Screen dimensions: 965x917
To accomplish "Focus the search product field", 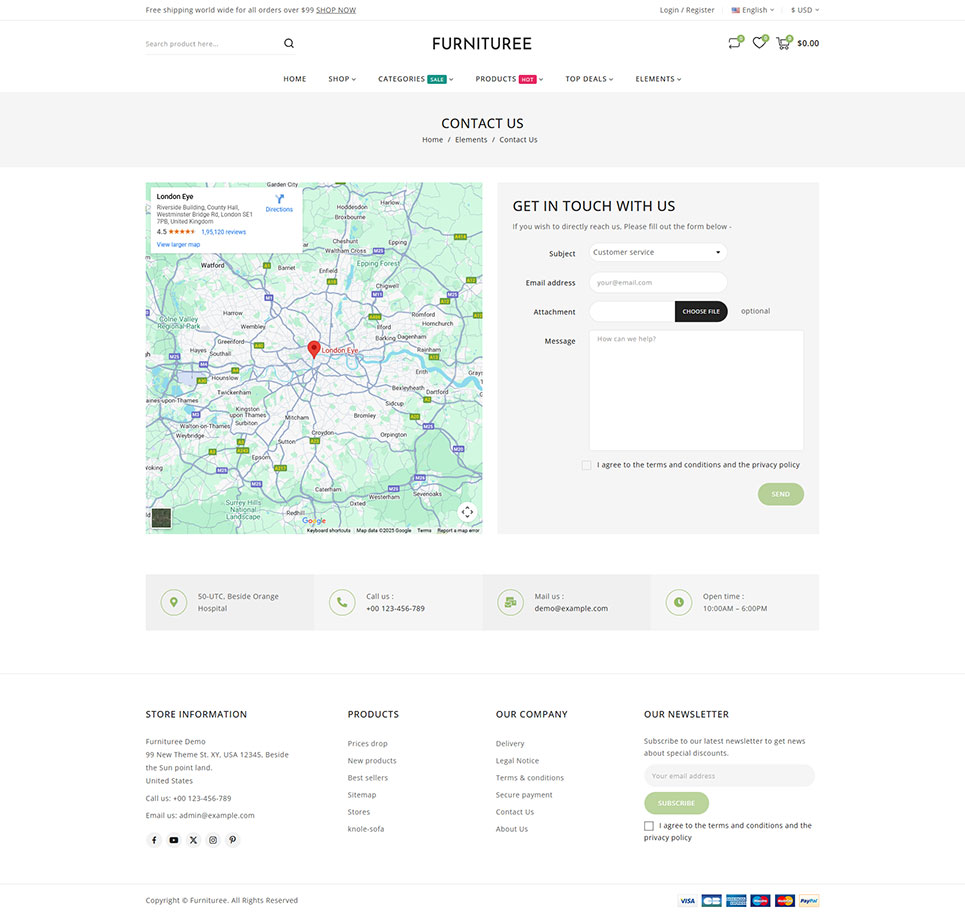I will [213, 44].
